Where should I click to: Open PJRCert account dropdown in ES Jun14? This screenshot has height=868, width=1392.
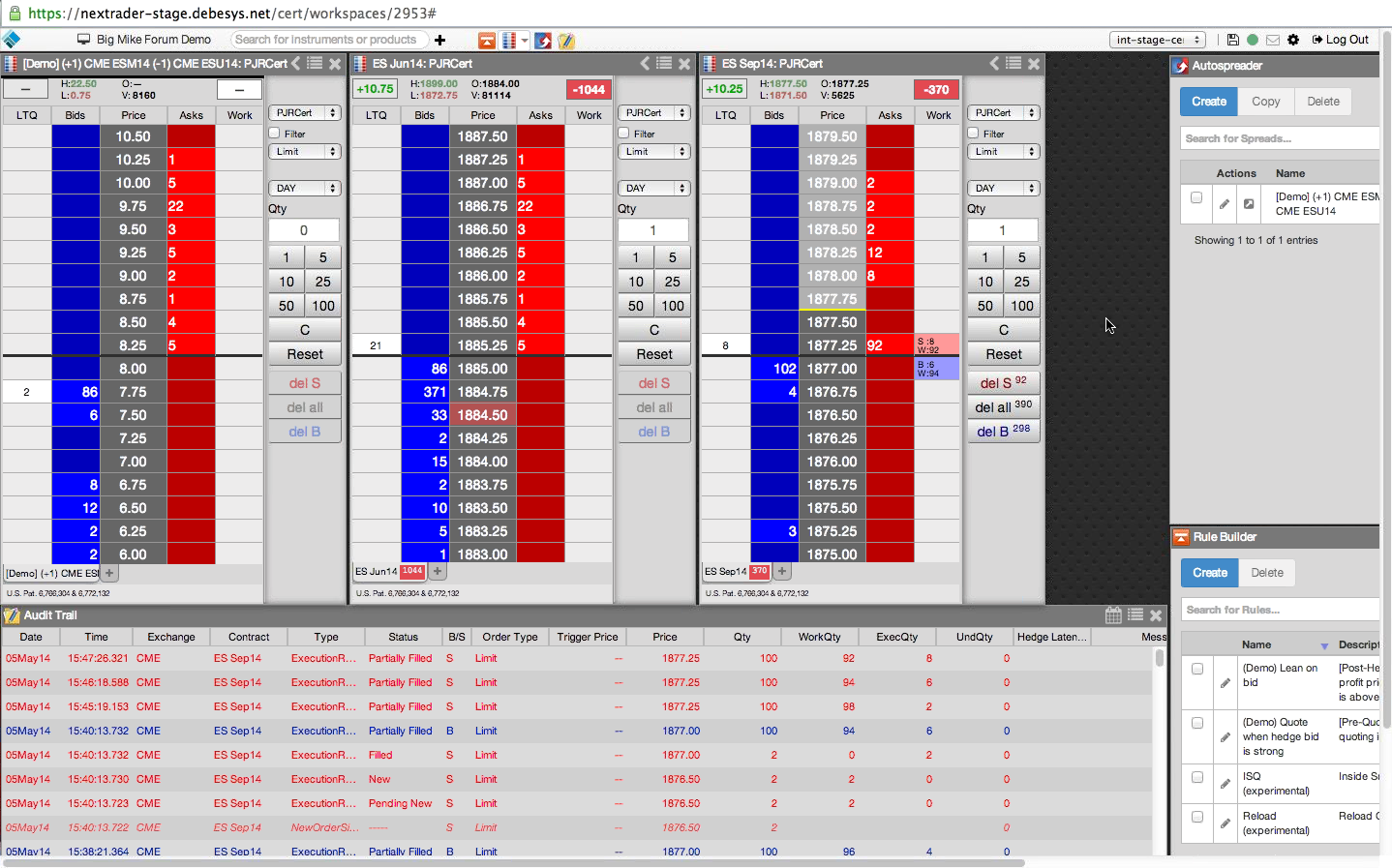[654, 113]
